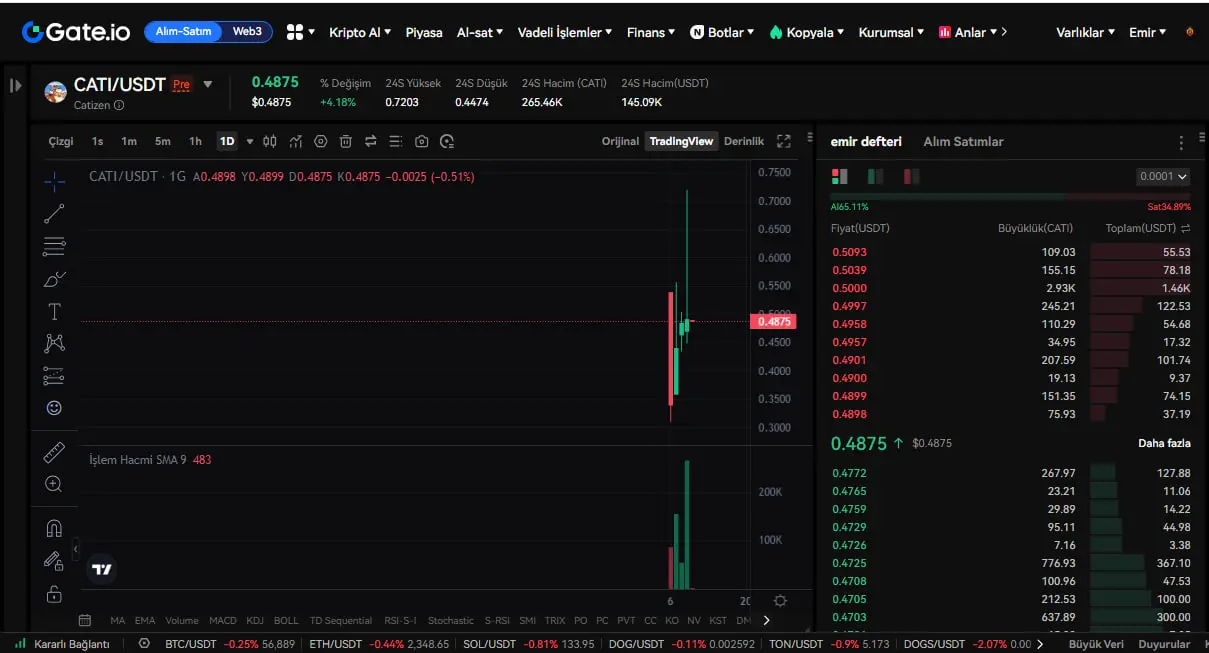Switch chart to Derinlik view
The width and height of the screenshot is (1209, 653).
744,141
